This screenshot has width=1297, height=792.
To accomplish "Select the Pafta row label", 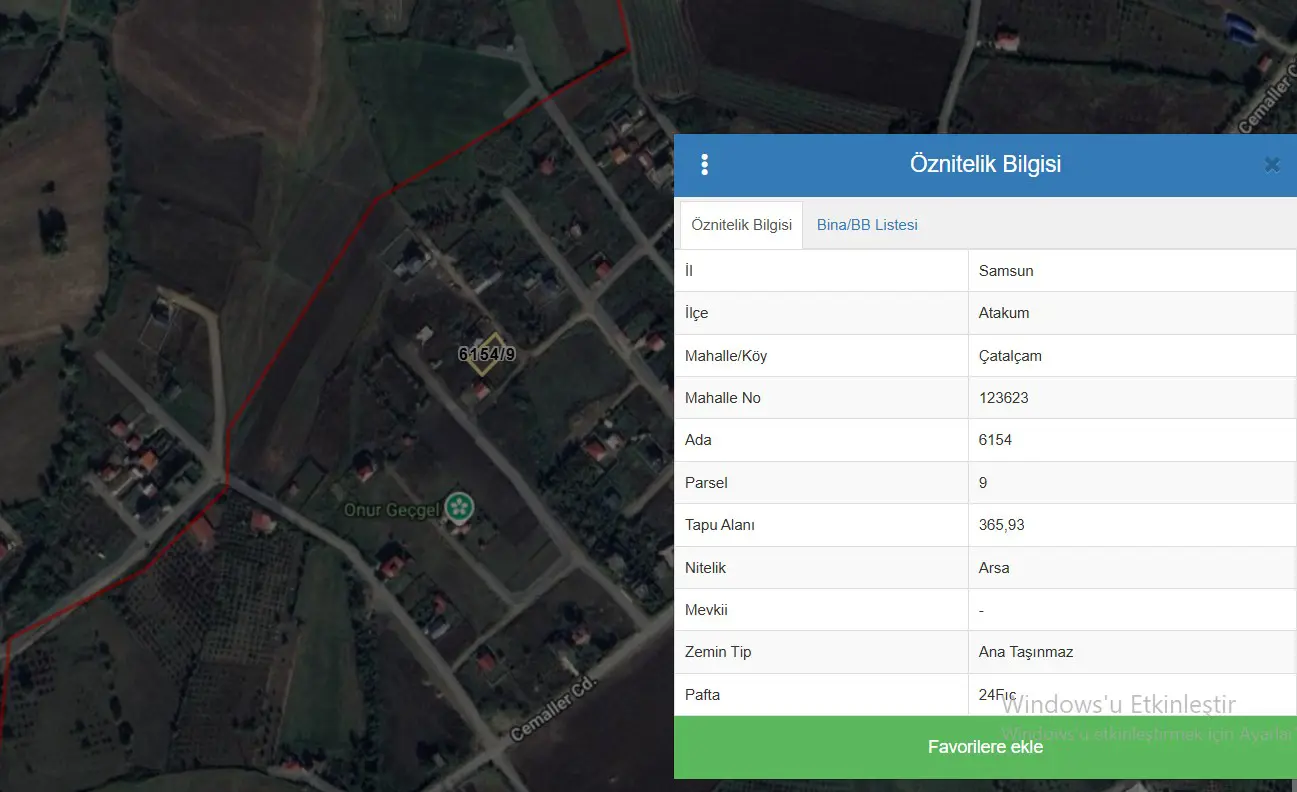I will pos(702,695).
